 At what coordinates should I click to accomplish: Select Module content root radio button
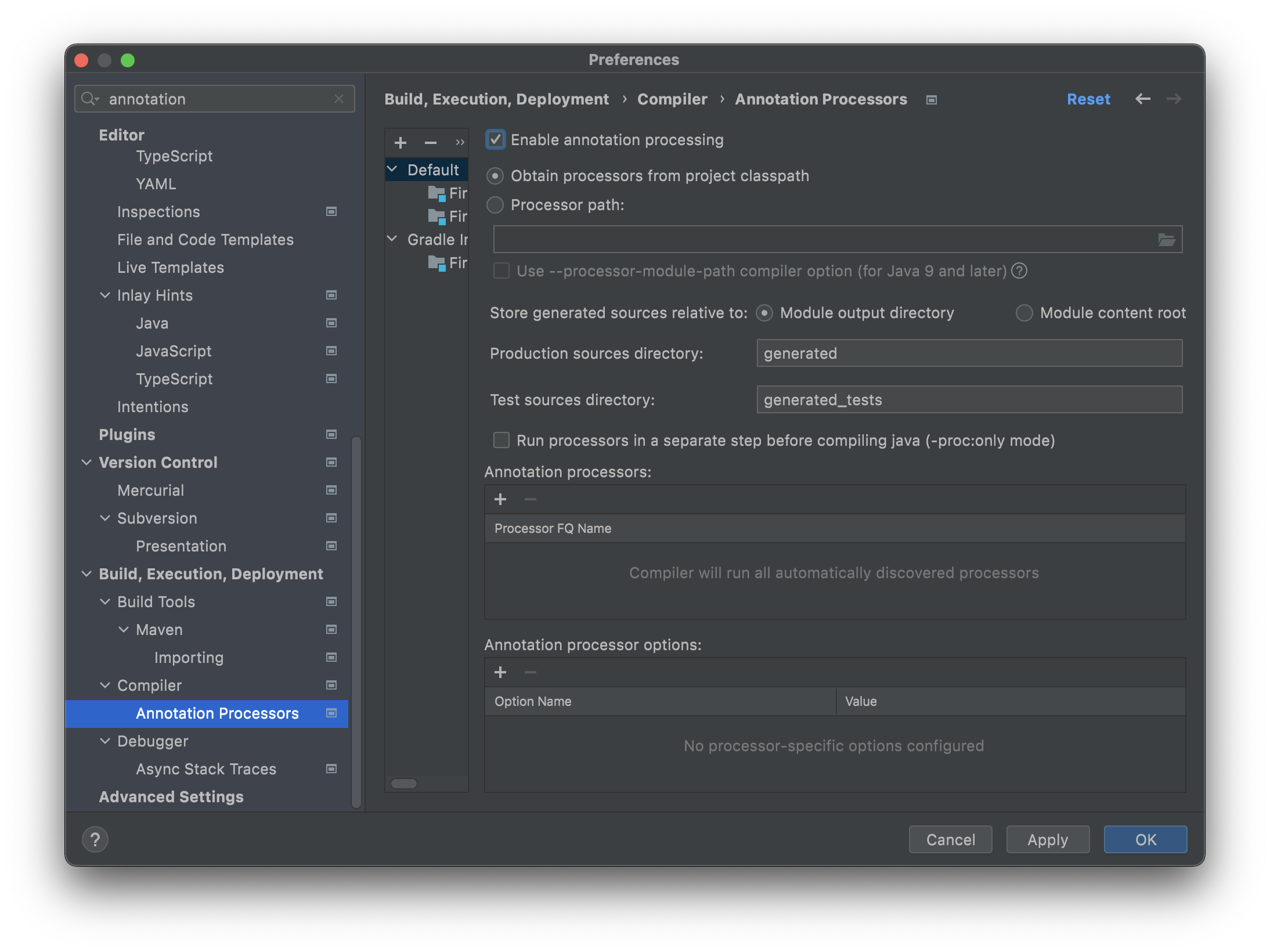point(1023,313)
